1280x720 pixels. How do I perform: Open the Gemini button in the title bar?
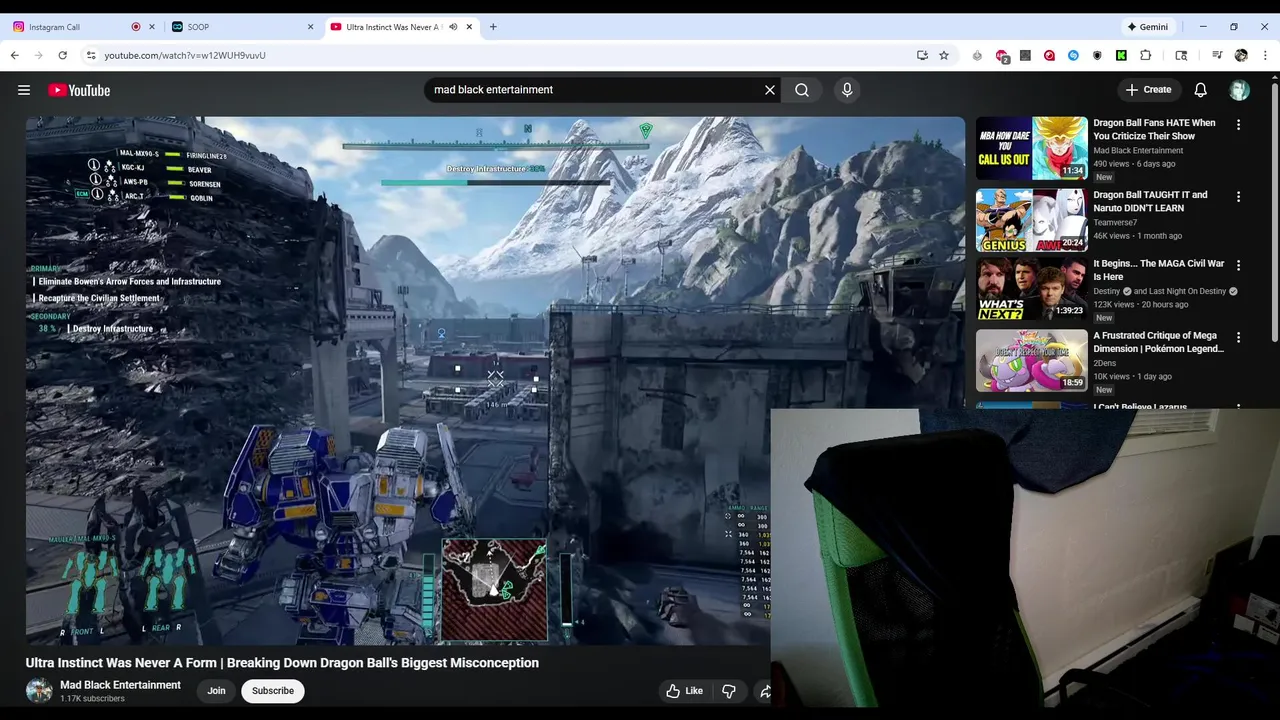click(x=1147, y=27)
